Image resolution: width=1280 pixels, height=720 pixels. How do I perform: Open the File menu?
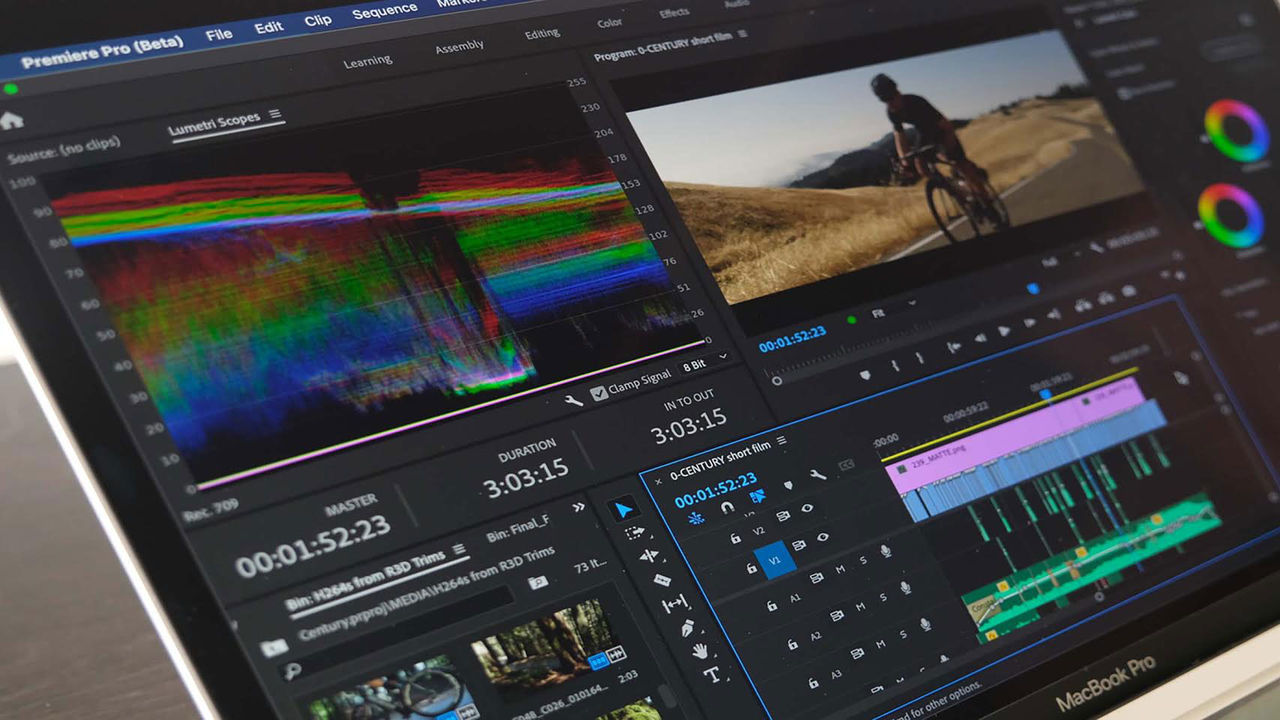(219, 34)
